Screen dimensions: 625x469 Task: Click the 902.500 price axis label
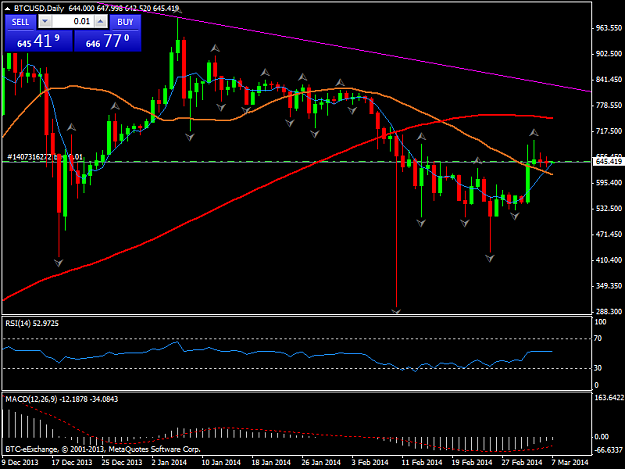[609, 54]
